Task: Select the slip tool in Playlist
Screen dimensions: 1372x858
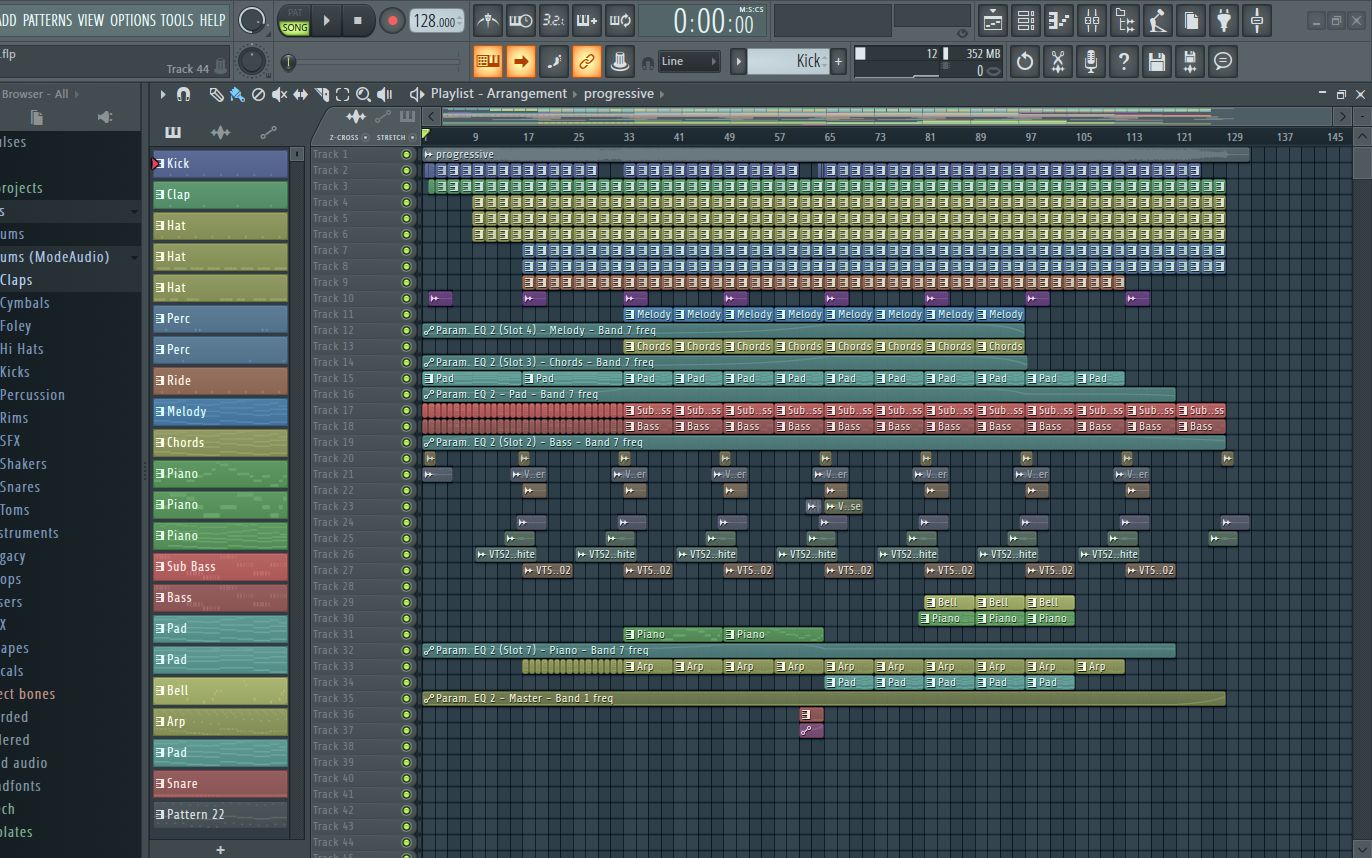Action: point(300,94)
